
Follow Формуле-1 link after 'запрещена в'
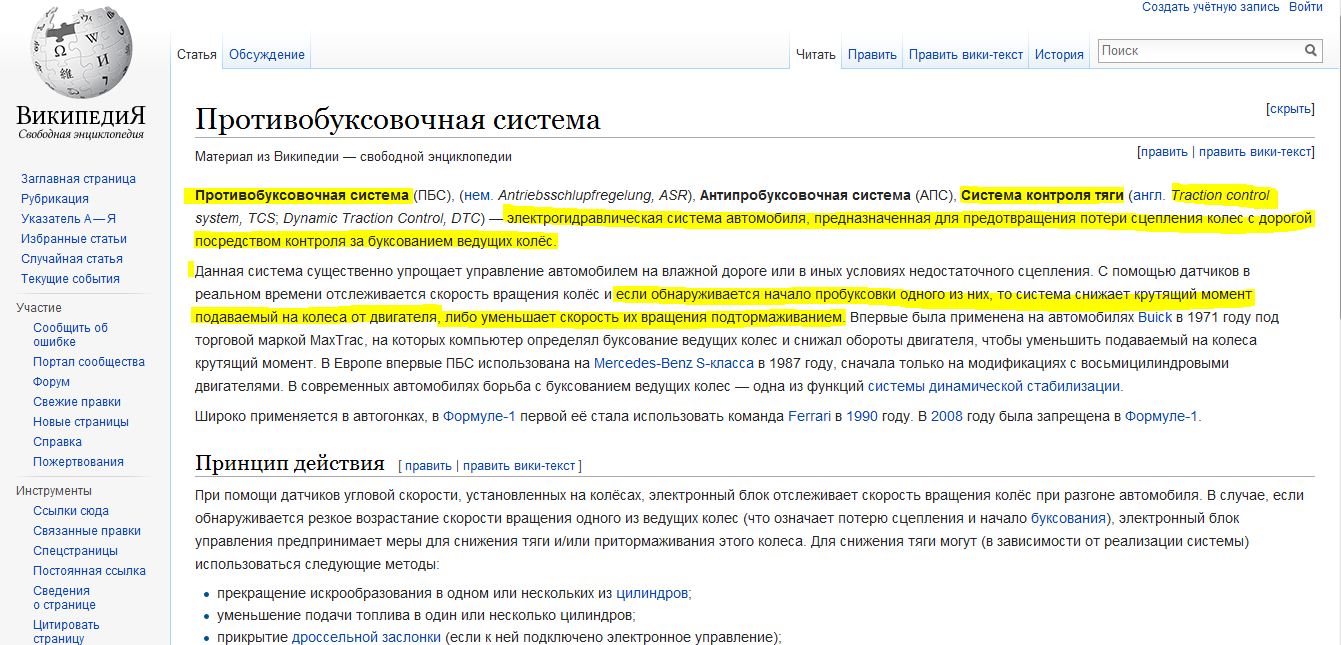[1161, 416]
